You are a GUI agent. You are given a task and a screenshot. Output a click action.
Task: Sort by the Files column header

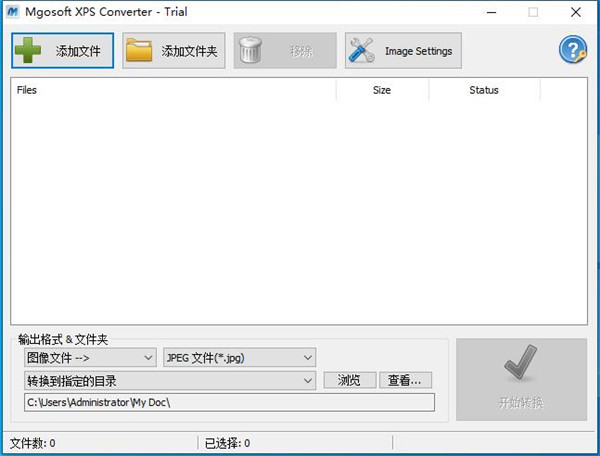(x=173, y=90)
